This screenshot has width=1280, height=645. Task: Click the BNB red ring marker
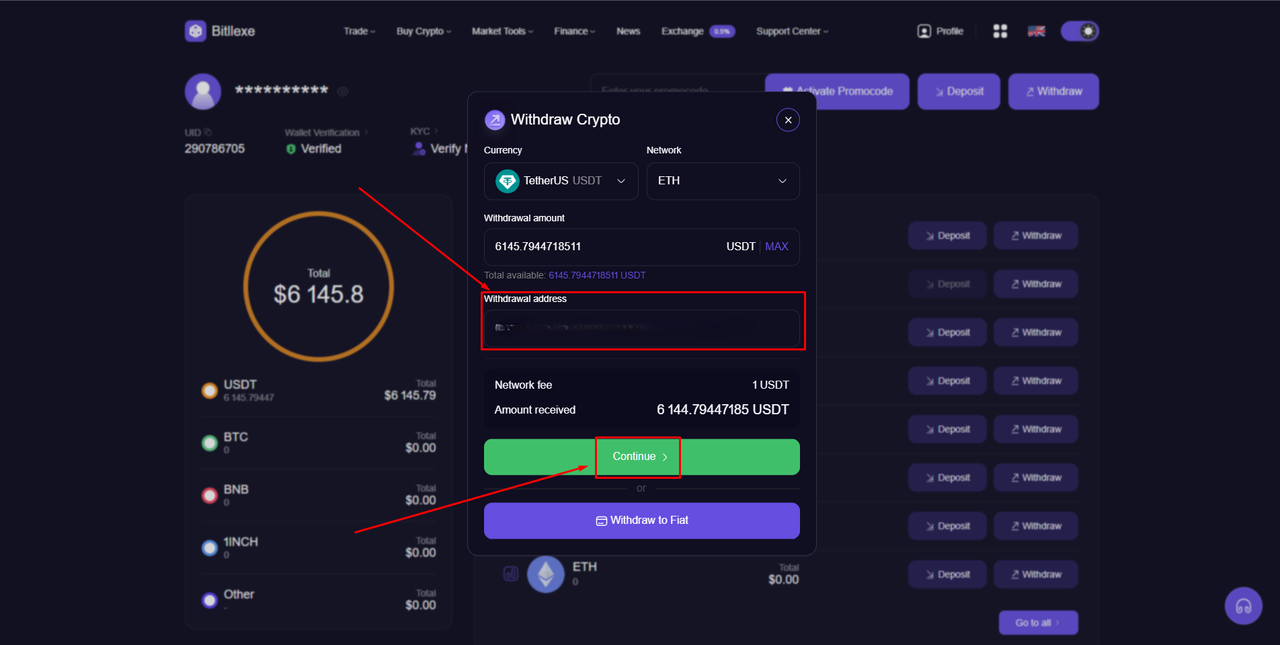coord(209,495)
